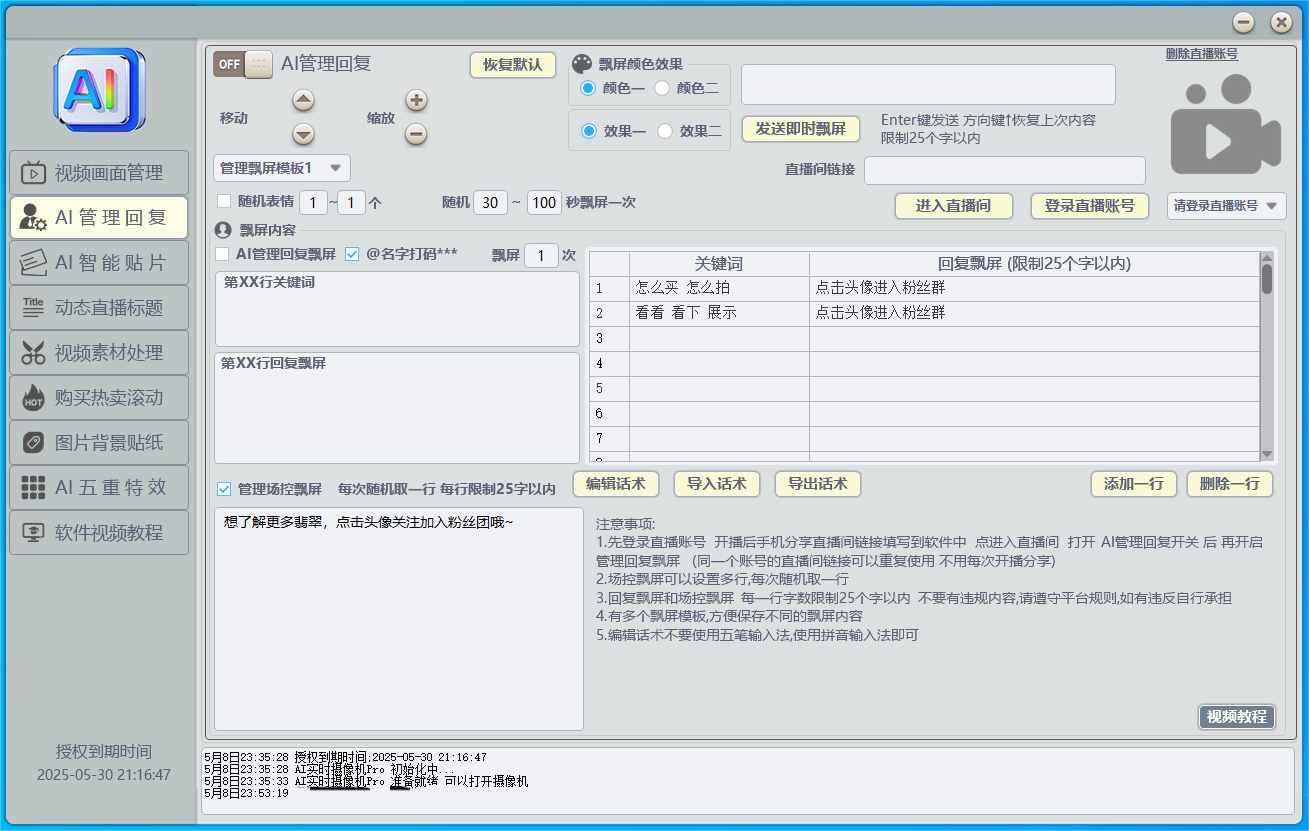Image resolution: width=1309 pixels, height=831 pixels.
Task: Select the 图片背景贴纸 tab
Action: pyautogui.click(x=99, y=443)
